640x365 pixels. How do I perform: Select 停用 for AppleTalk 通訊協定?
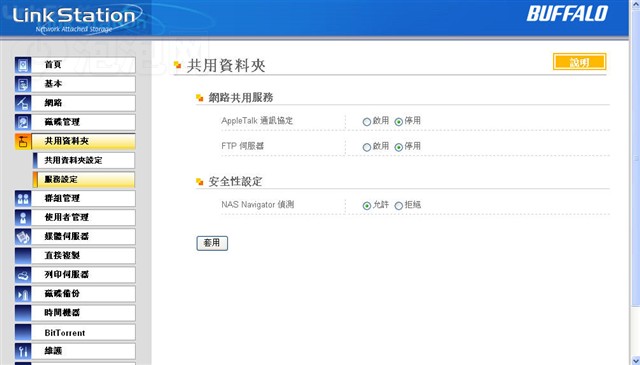[x=398, y=122]
